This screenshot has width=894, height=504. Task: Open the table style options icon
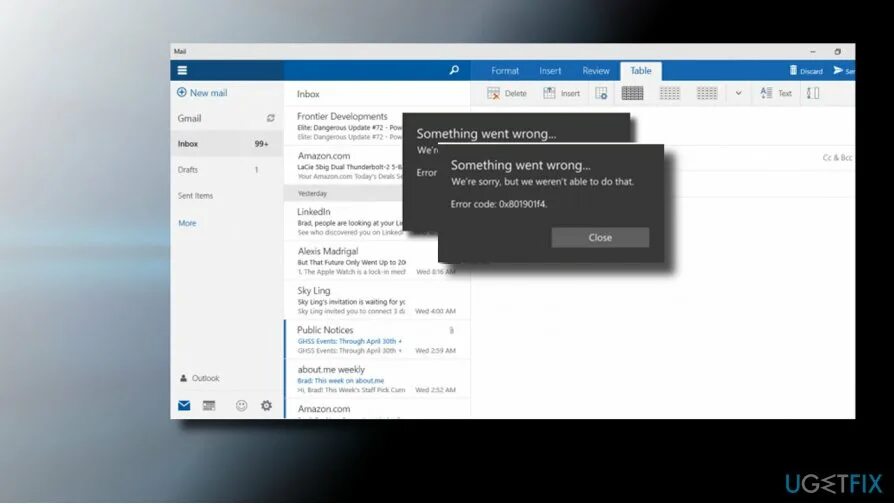point(601,94)
